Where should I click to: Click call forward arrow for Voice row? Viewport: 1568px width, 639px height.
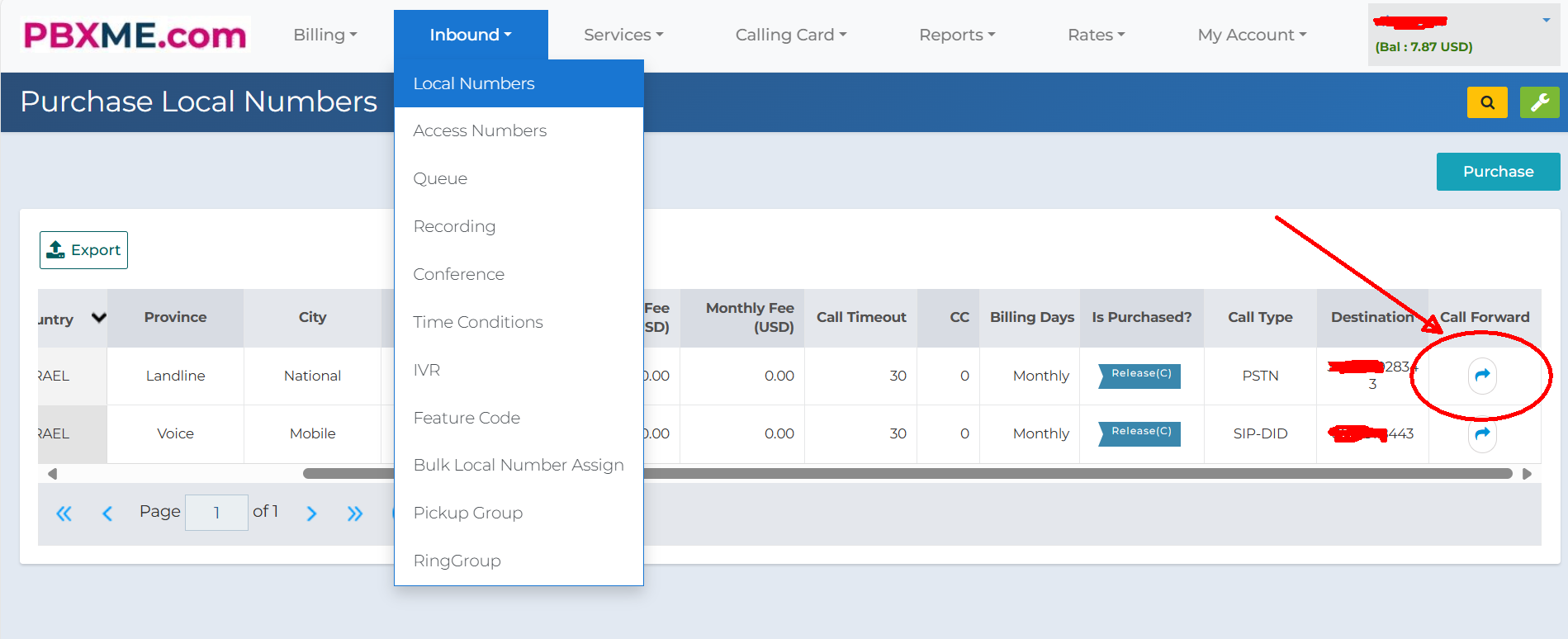click(x=1482, y=433)
